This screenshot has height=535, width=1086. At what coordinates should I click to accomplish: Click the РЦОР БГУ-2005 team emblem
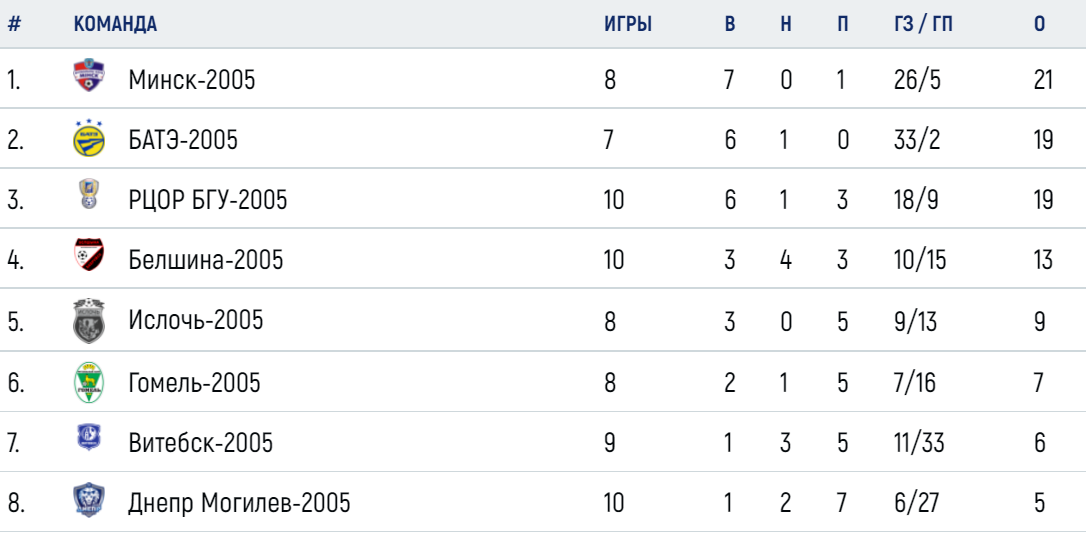coord(89,194)
